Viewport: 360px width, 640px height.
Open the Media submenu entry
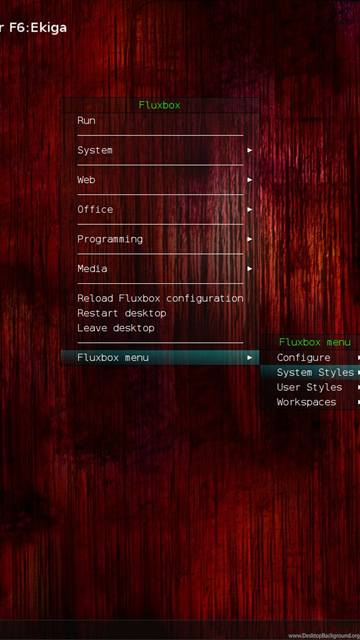[x=160, y=269]
